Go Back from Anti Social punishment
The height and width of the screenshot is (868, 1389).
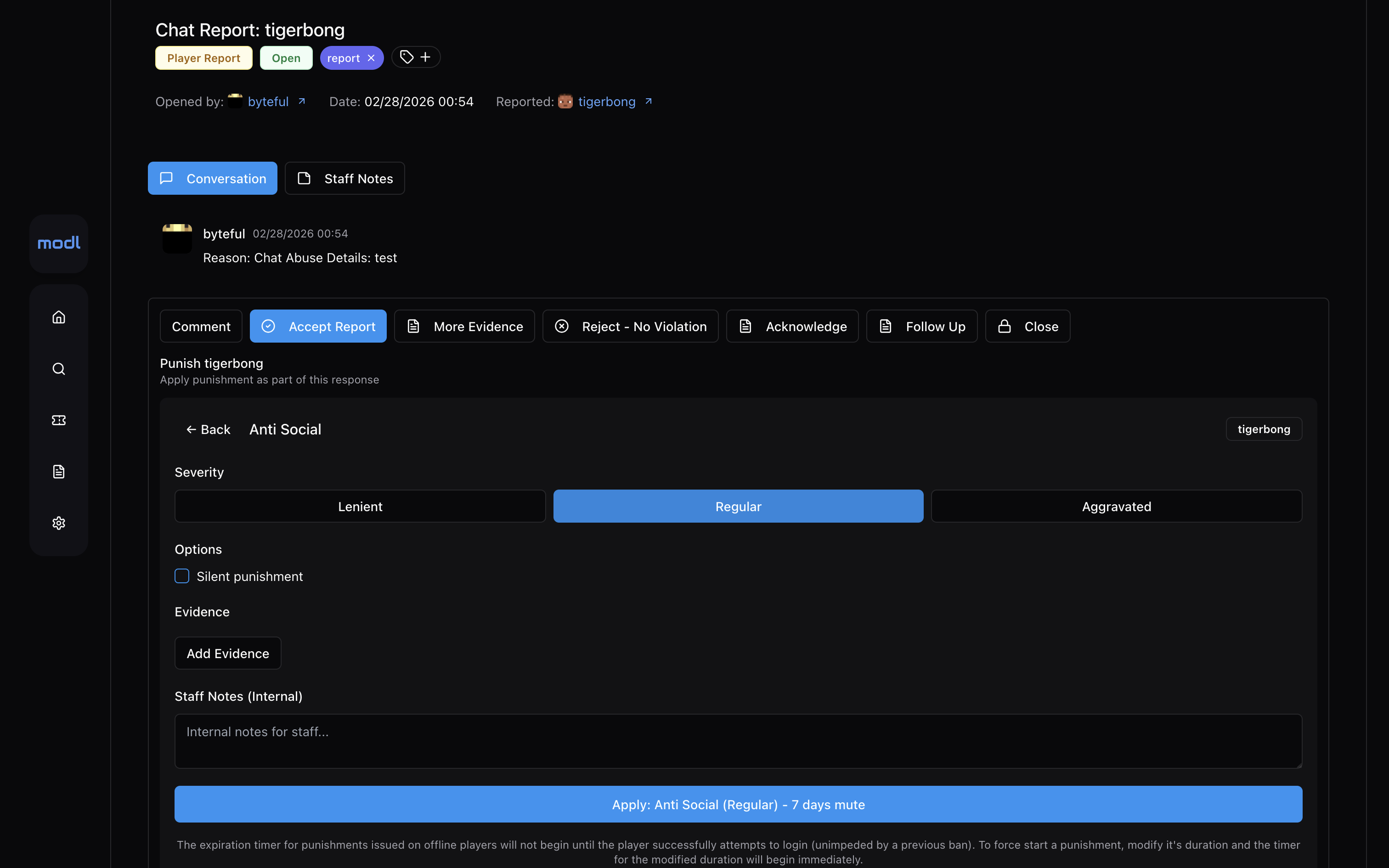(x=208, y=429)
